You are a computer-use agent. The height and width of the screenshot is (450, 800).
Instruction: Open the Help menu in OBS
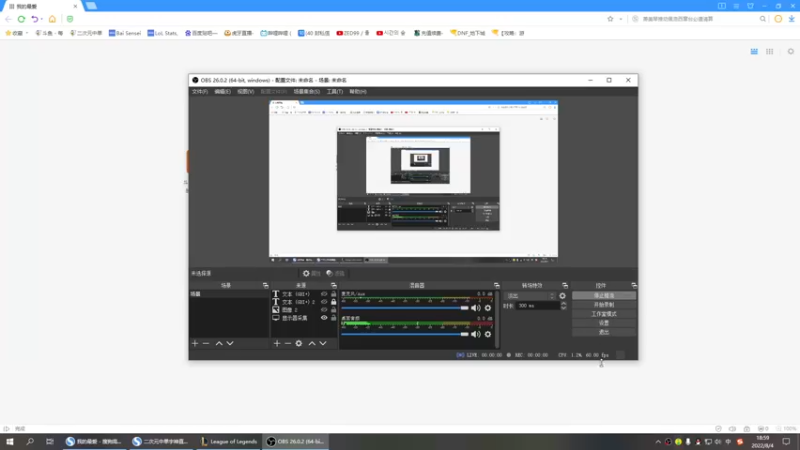coord(358,92)
